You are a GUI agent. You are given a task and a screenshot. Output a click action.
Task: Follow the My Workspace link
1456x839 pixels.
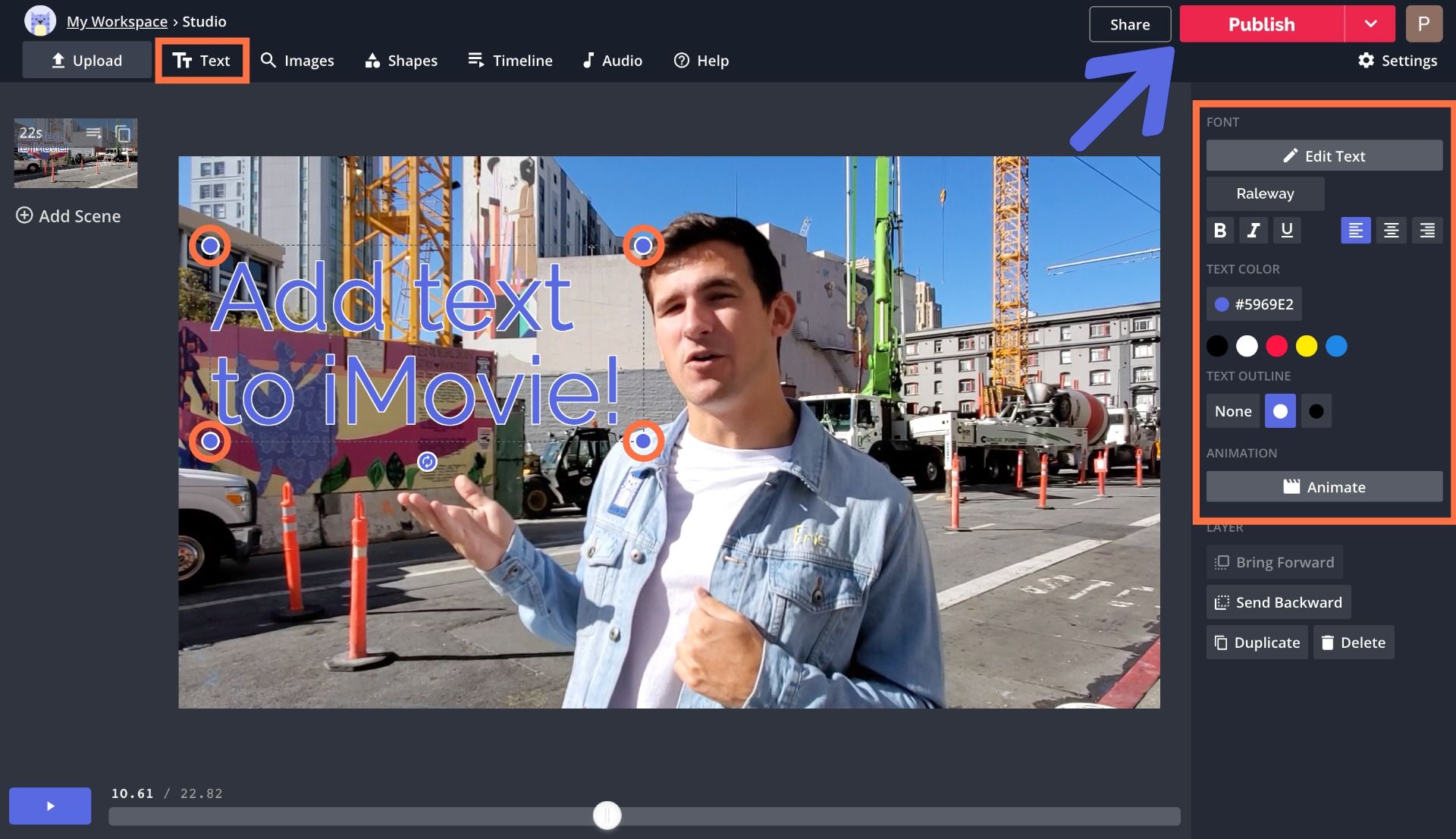click(x=117, y=21)
